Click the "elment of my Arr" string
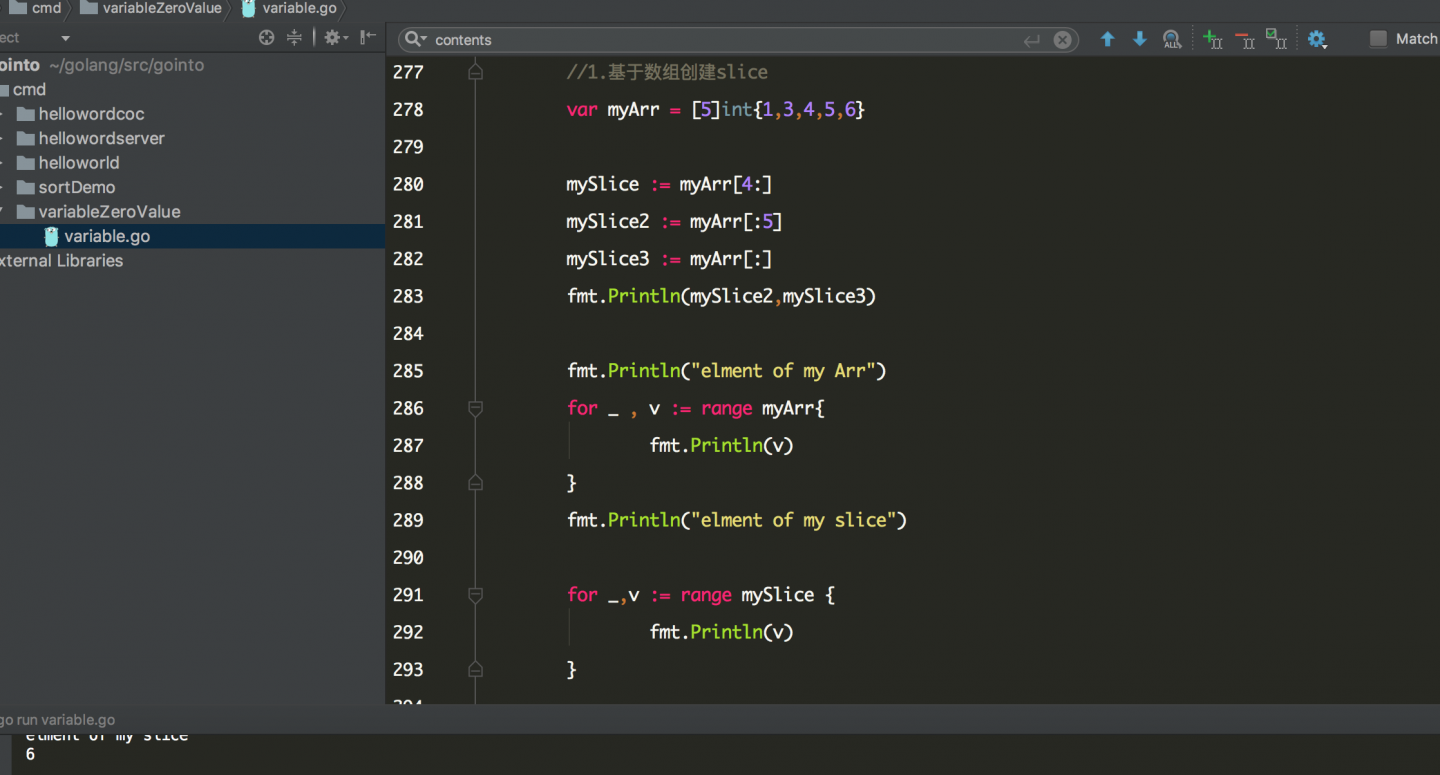This screenshot has height=775, width=1440. pyautogui.click(x=784, y=371)
